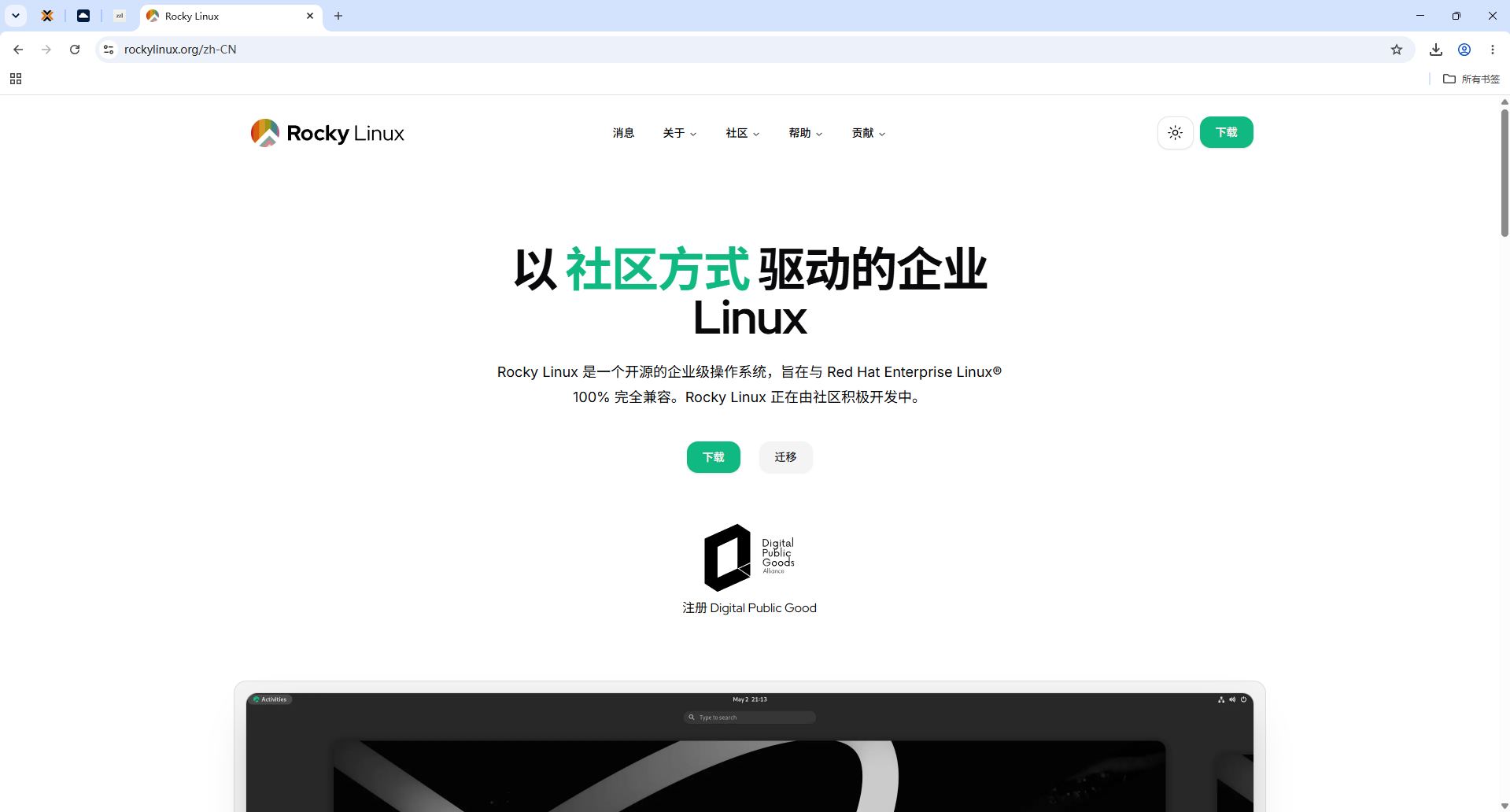Expand the 关于 dropdown menu
The height and width of the screenshot is (812, 1510).
[x=680, y=133]
